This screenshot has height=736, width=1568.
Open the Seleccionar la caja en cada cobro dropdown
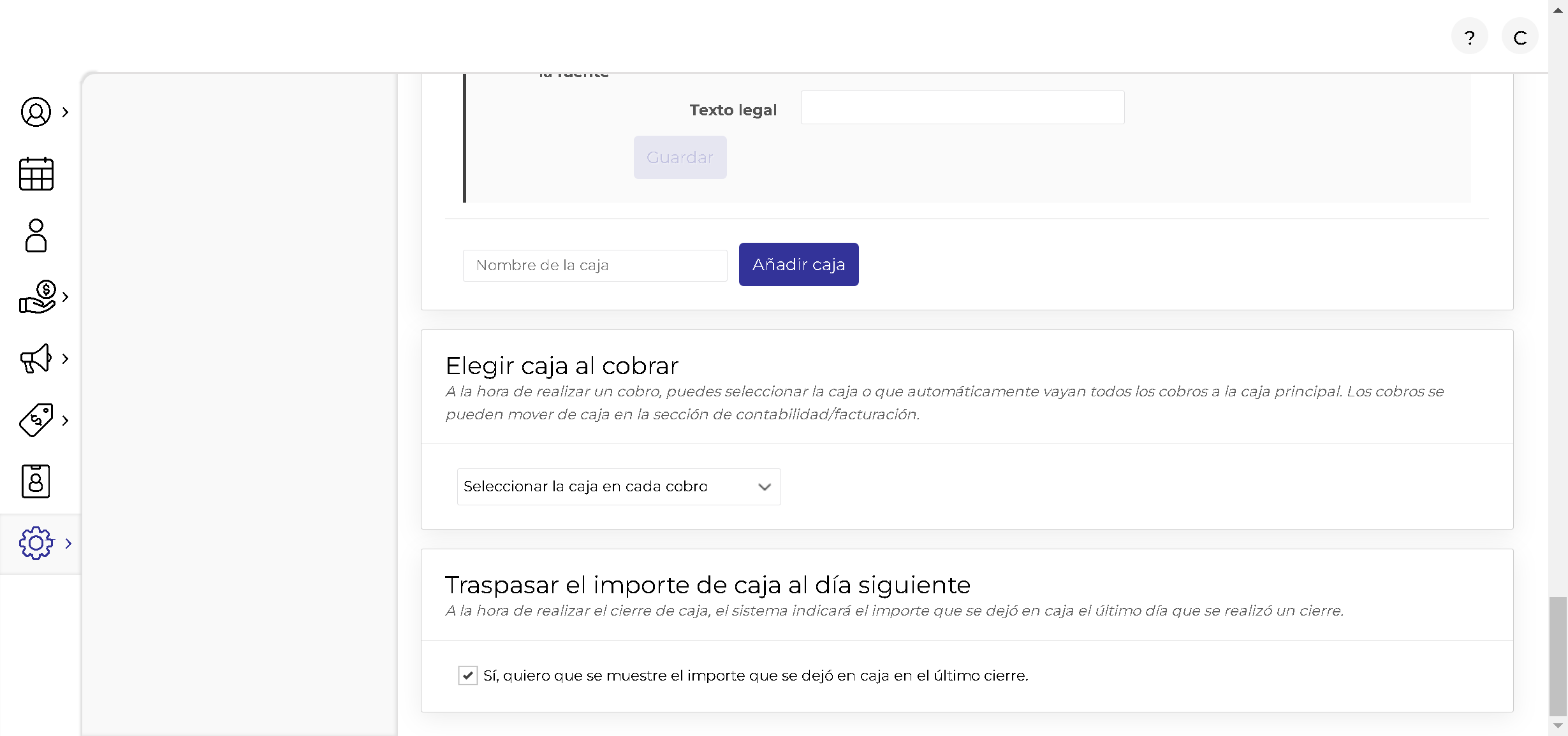click(619, 487)
